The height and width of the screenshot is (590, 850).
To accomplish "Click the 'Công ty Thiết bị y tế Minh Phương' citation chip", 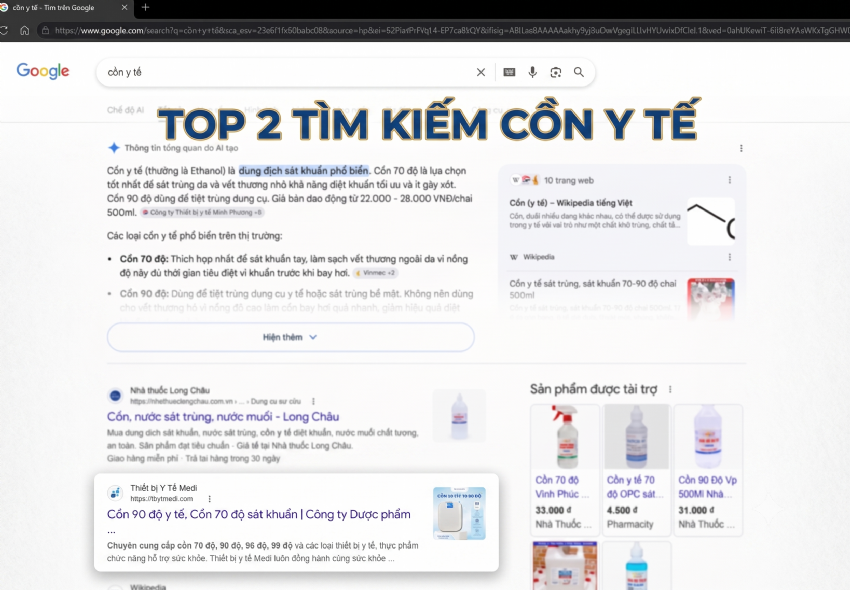I will click(x=202, y=213).
